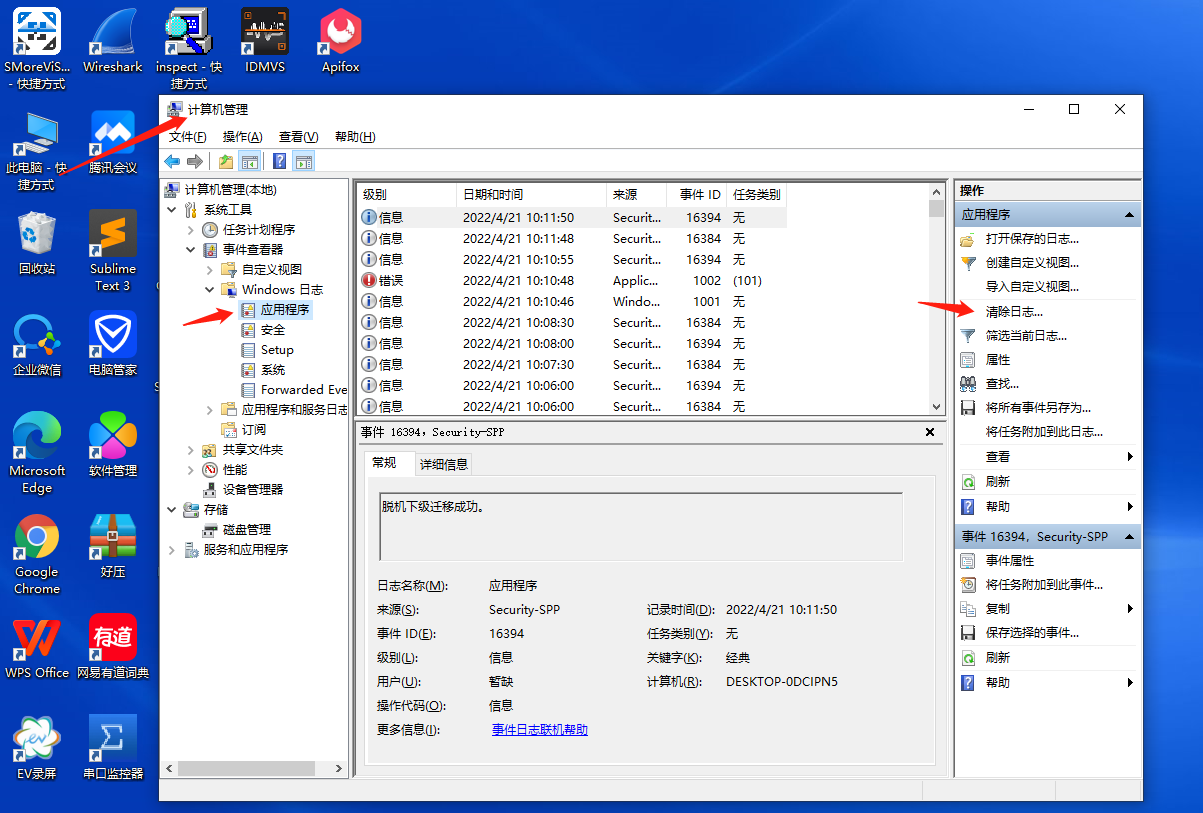The image size is (1203, 813).
Task: Open the 帮助 question mark toolbar icon
Action: (279, 161)
